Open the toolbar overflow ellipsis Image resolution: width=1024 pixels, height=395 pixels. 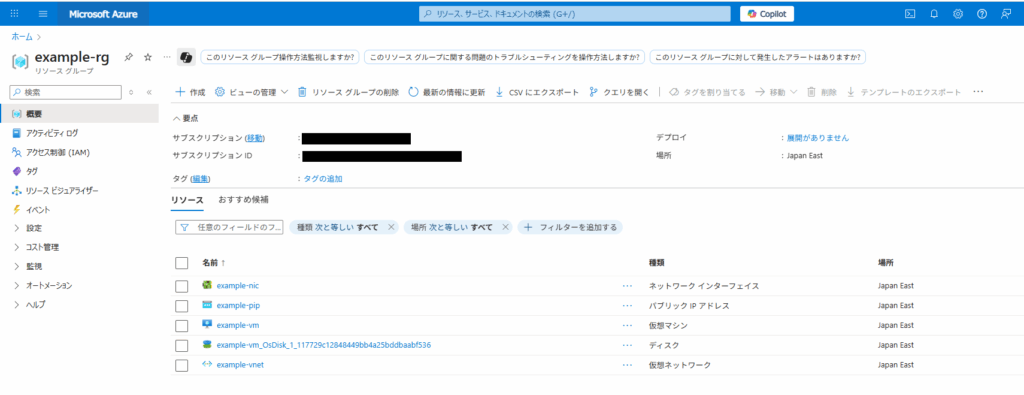click(978, 92)
